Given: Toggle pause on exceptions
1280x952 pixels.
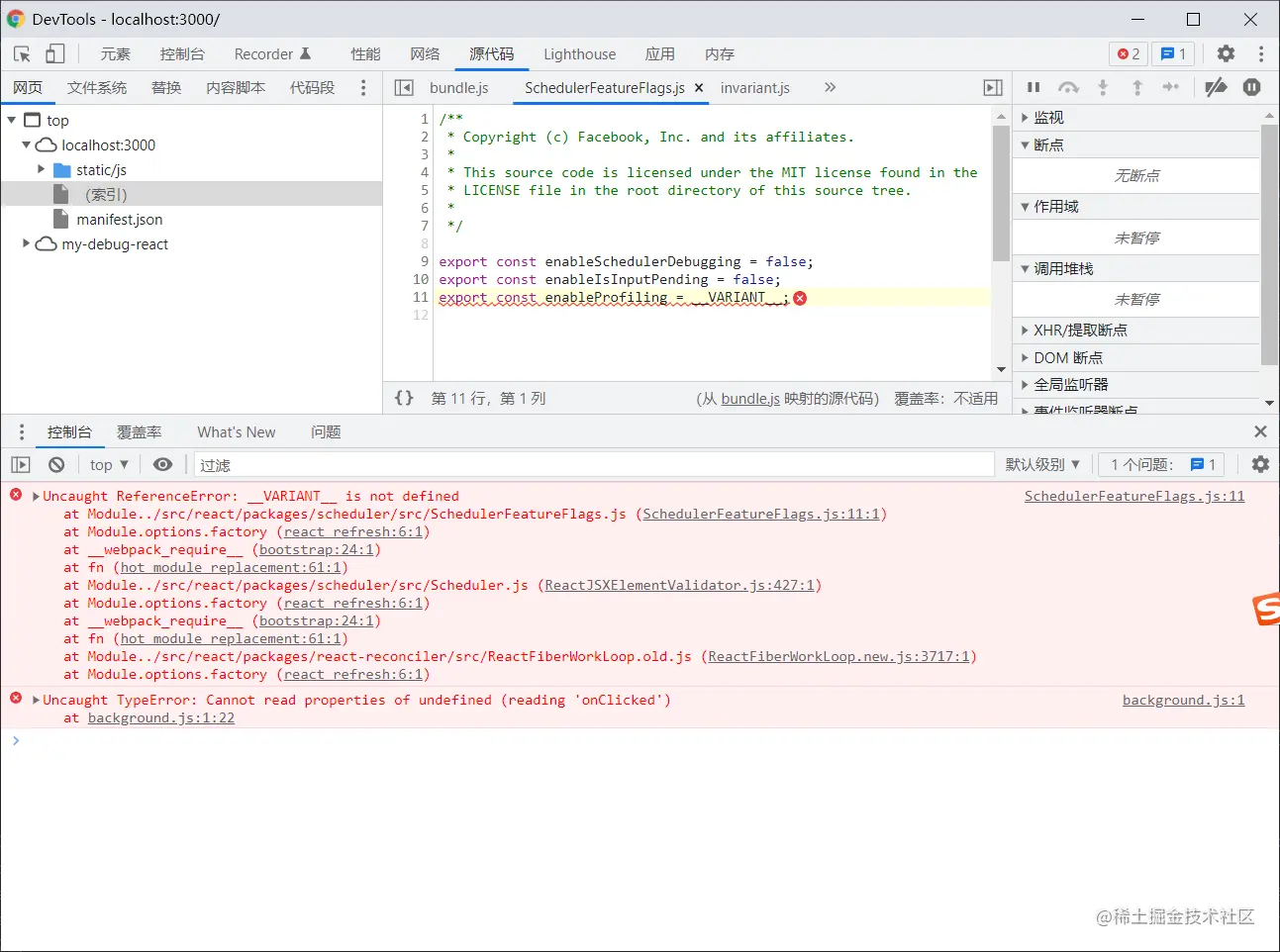Looking at the screenshot, I should 1252,87.
